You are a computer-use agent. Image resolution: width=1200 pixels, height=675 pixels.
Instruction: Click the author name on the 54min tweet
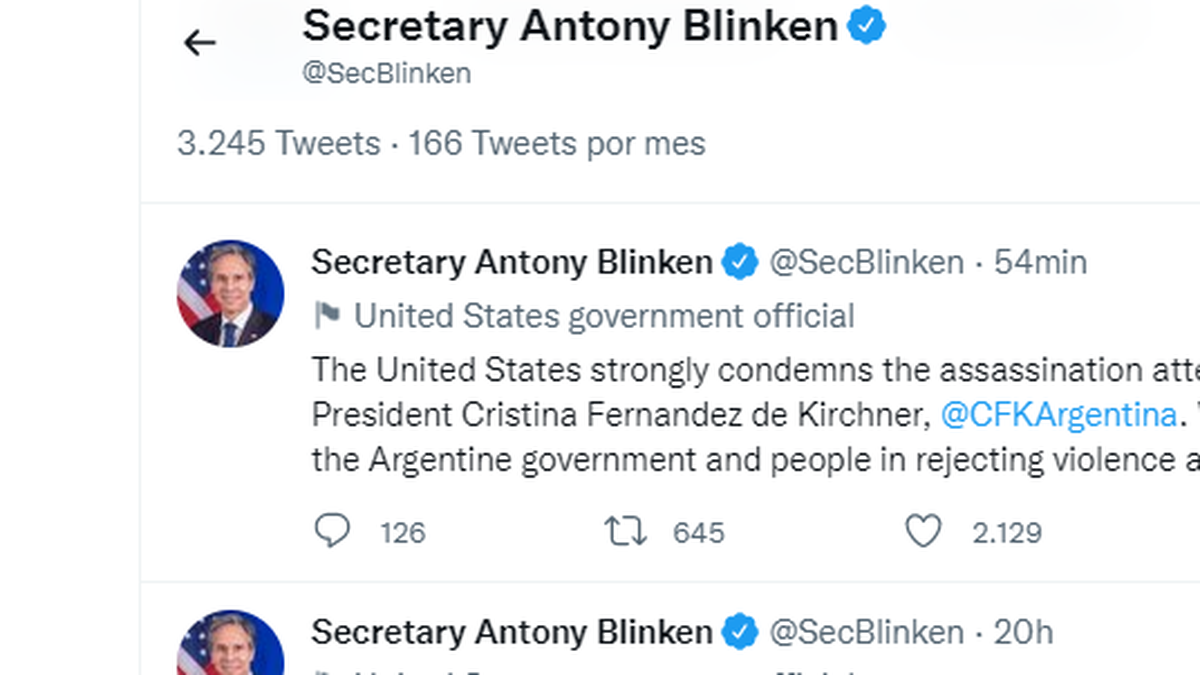[x=511, y=263]
